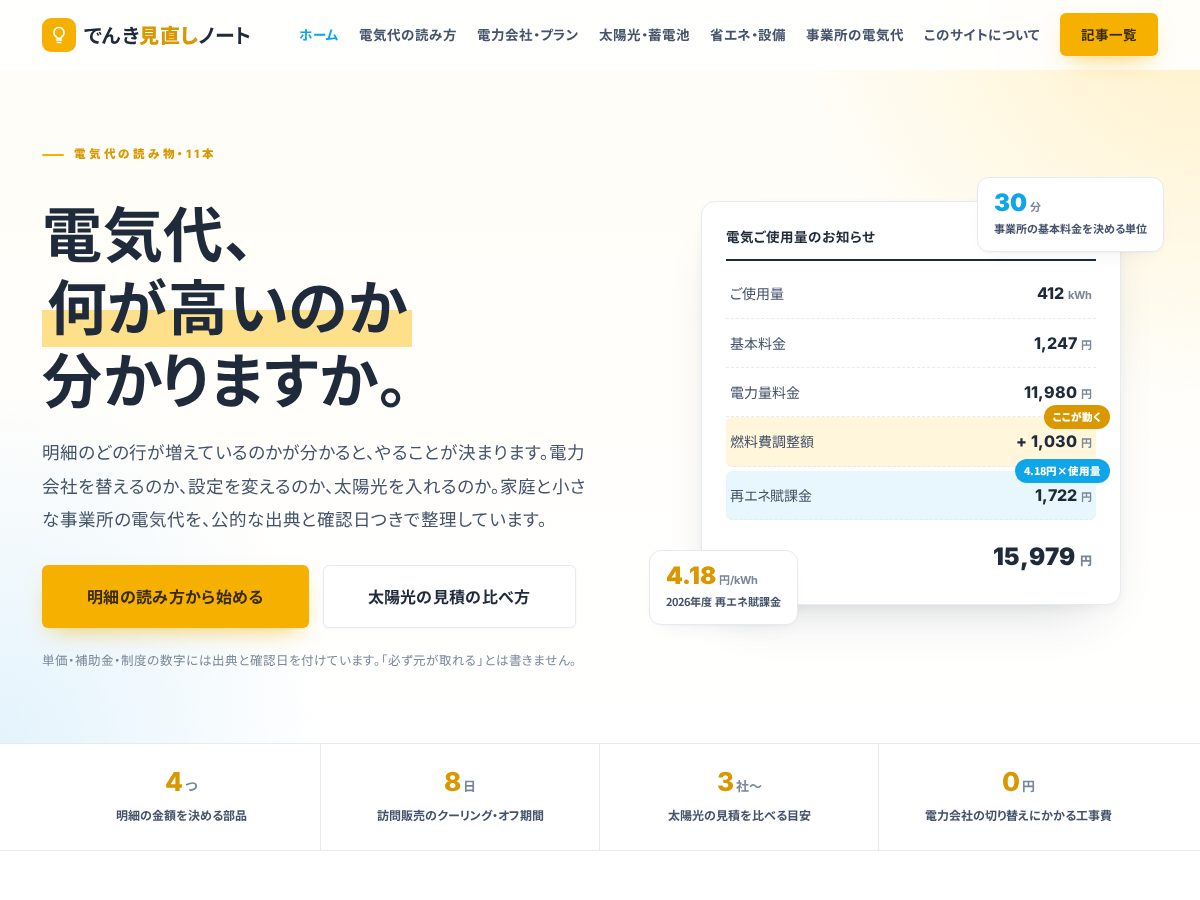This screenshot has width=1200, height=900.
Task: Open the 事業所の電気代 nav item
Action: click(854, 35)
